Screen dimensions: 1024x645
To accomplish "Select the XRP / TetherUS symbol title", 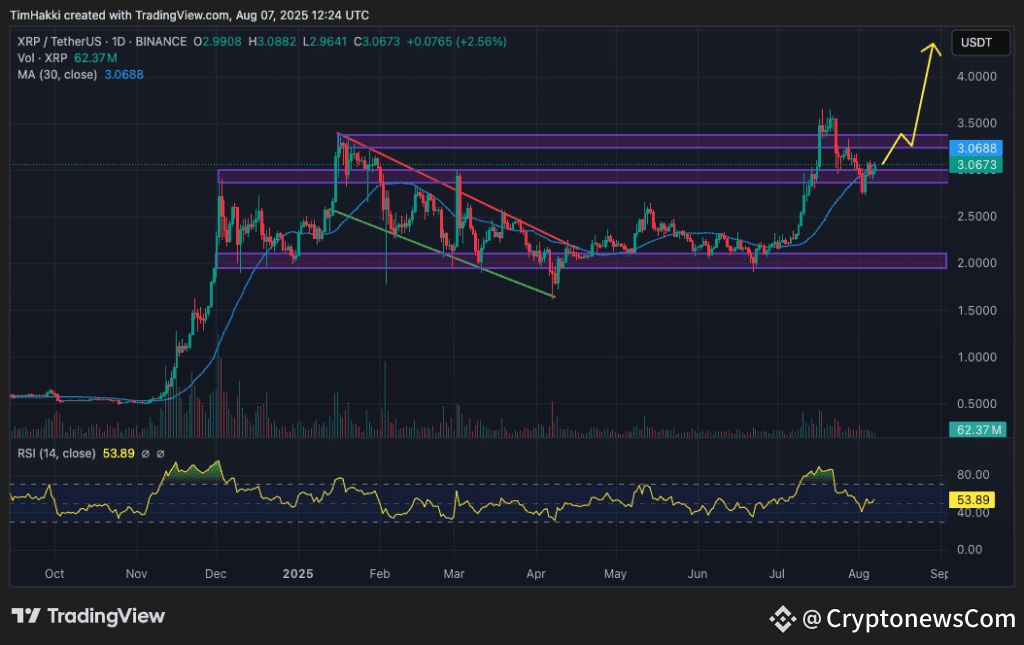I will 59,42.
